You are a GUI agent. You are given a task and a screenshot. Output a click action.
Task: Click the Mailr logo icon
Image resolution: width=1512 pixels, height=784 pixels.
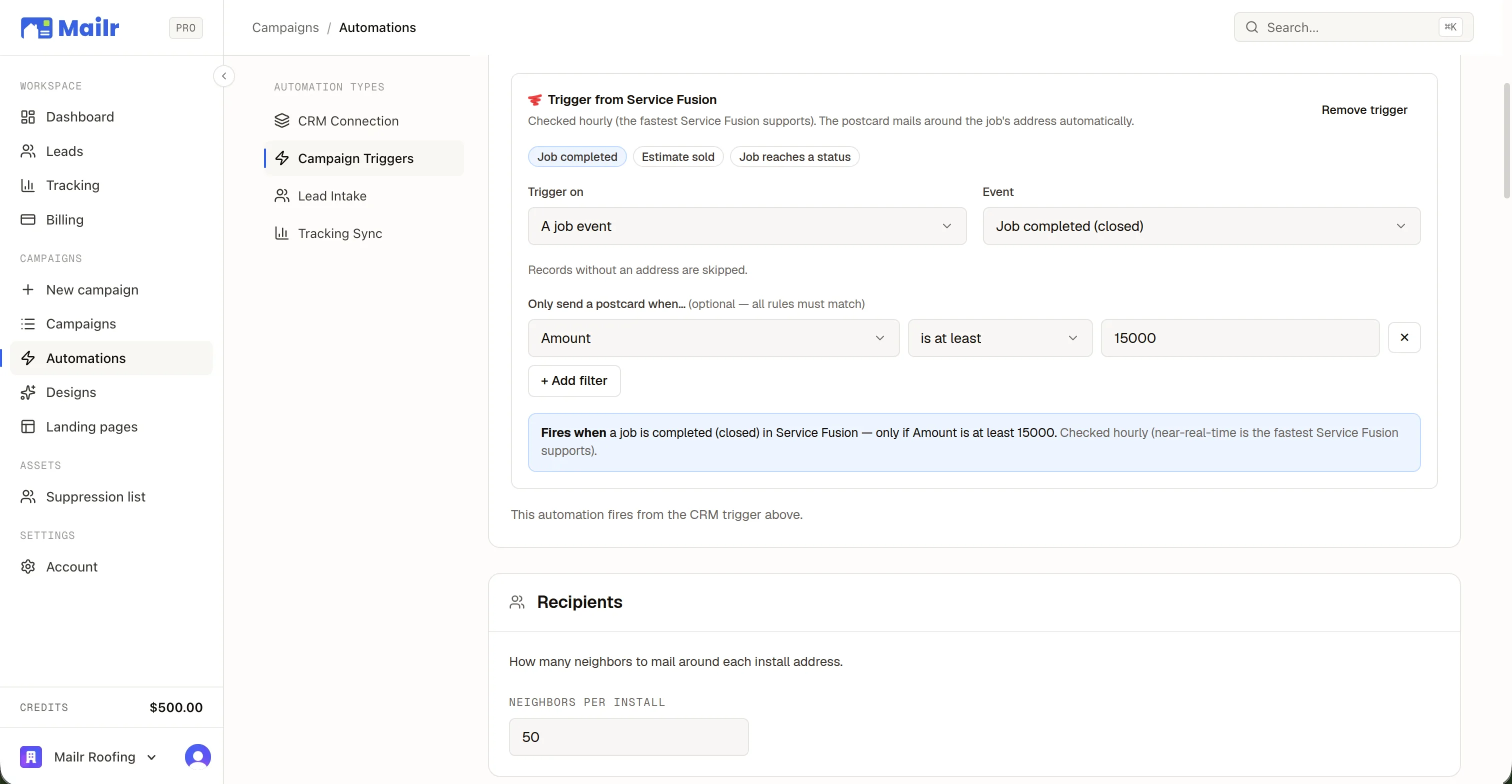[x=36, y=27]
